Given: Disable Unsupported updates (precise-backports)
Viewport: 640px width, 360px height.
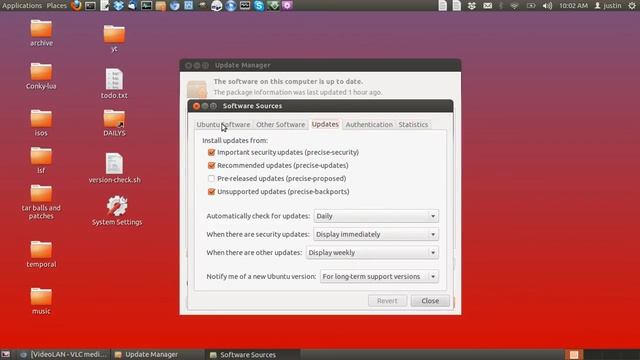Looking at the screenshot, I should tap(211, 191).
